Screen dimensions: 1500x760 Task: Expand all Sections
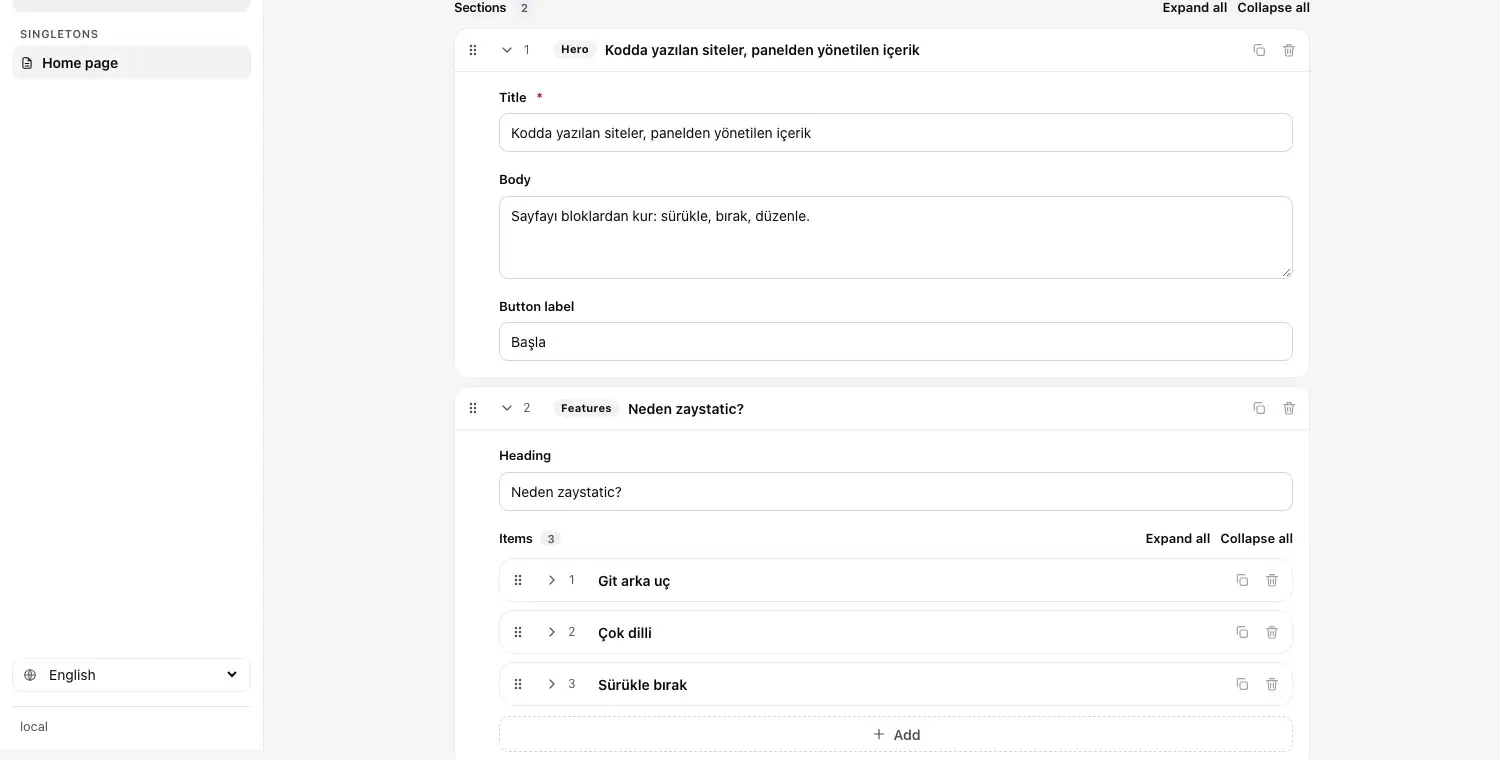point(1194,8)
